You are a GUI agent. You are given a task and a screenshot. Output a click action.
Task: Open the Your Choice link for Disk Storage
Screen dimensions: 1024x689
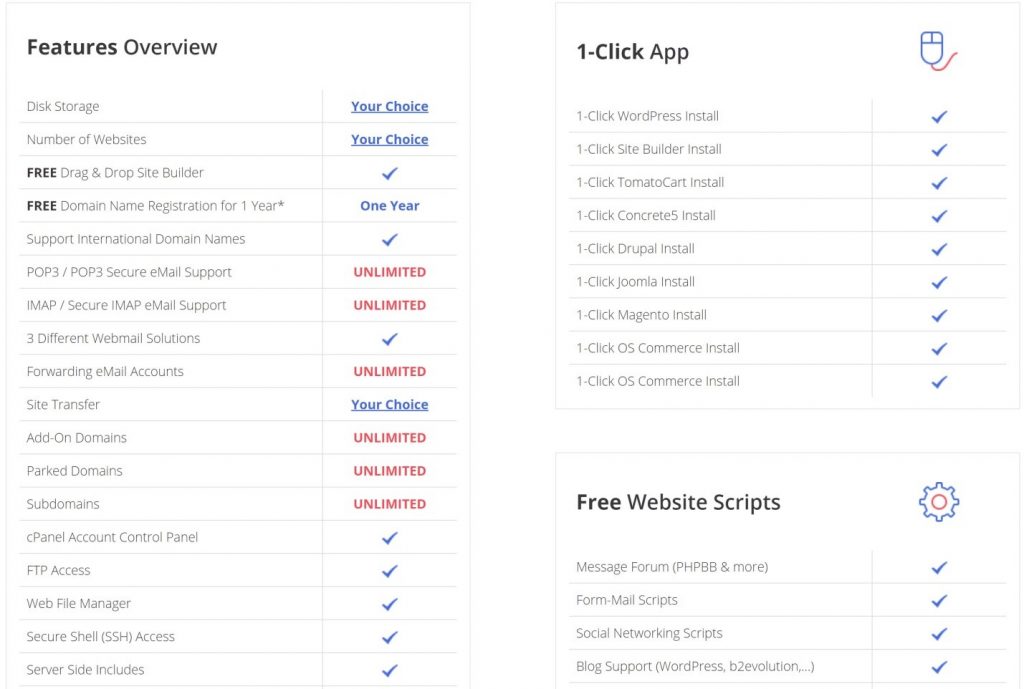(x=389, y=106)
